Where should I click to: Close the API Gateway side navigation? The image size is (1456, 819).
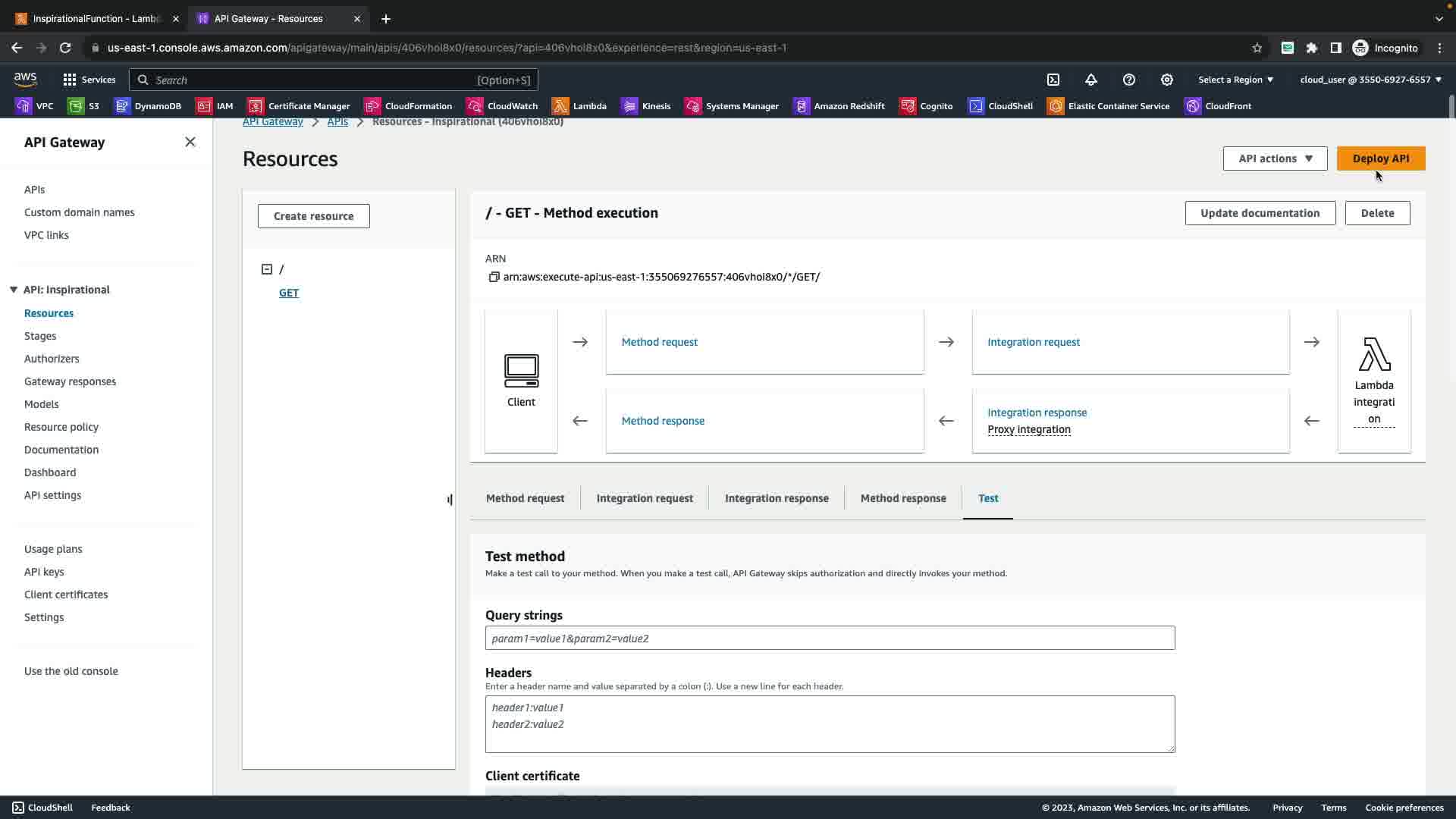[190, 142]
